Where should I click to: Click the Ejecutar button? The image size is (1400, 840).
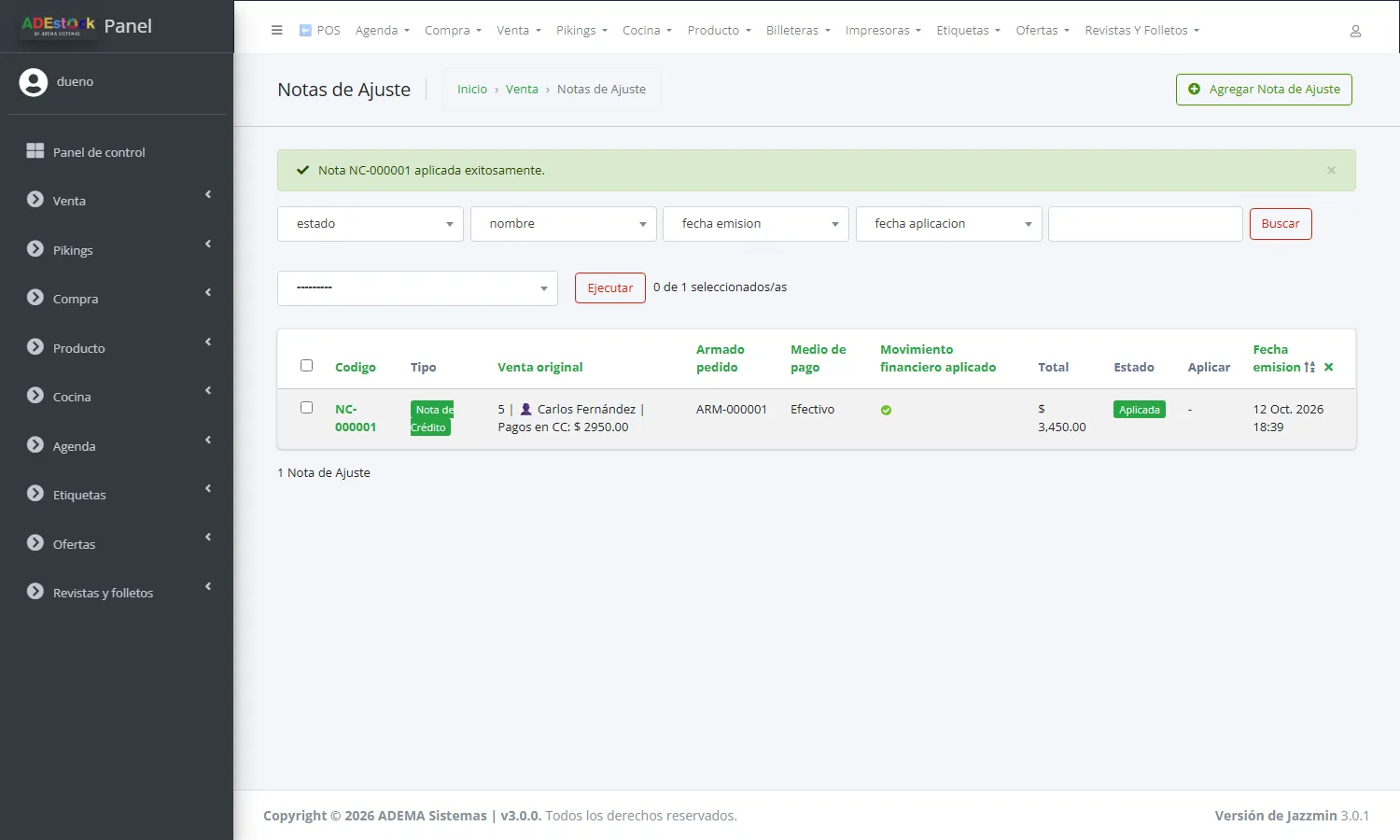tap(610, 288)
